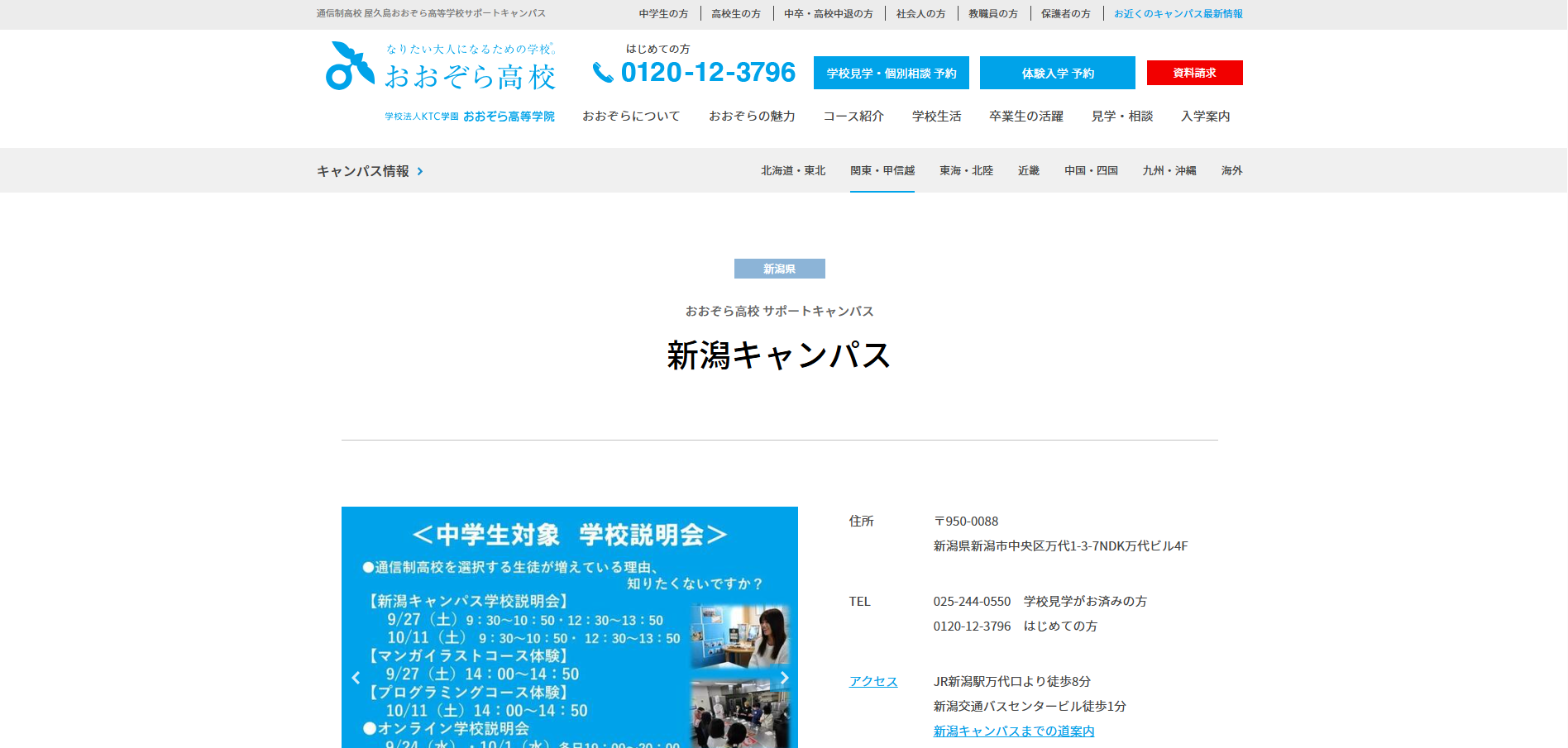Viewport: 1568px width, 748px height.
Task: Go to previous slide with left arrow
Action: pos(356,678)
